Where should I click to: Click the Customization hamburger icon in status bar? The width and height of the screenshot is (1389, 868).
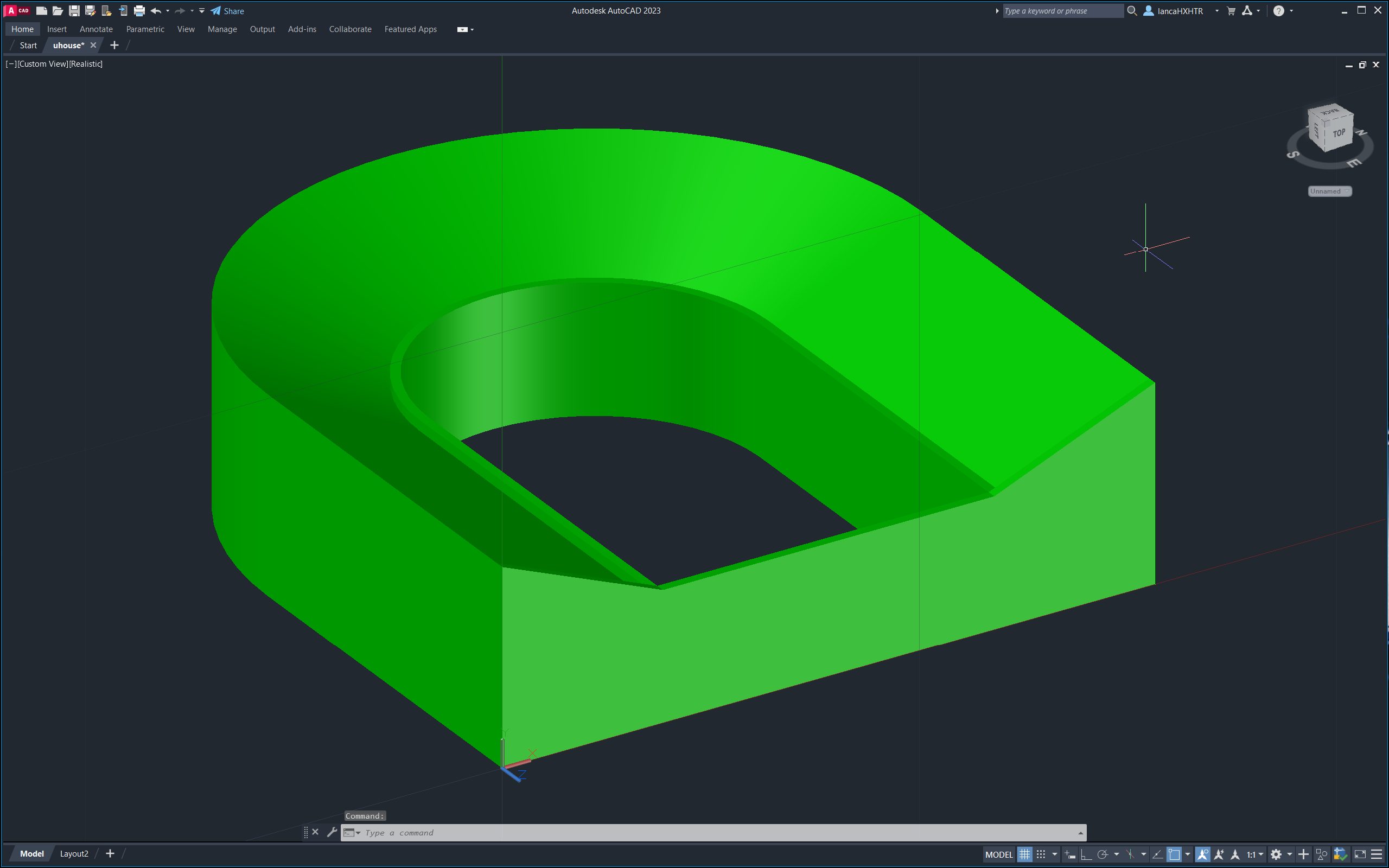[1377, 854]
